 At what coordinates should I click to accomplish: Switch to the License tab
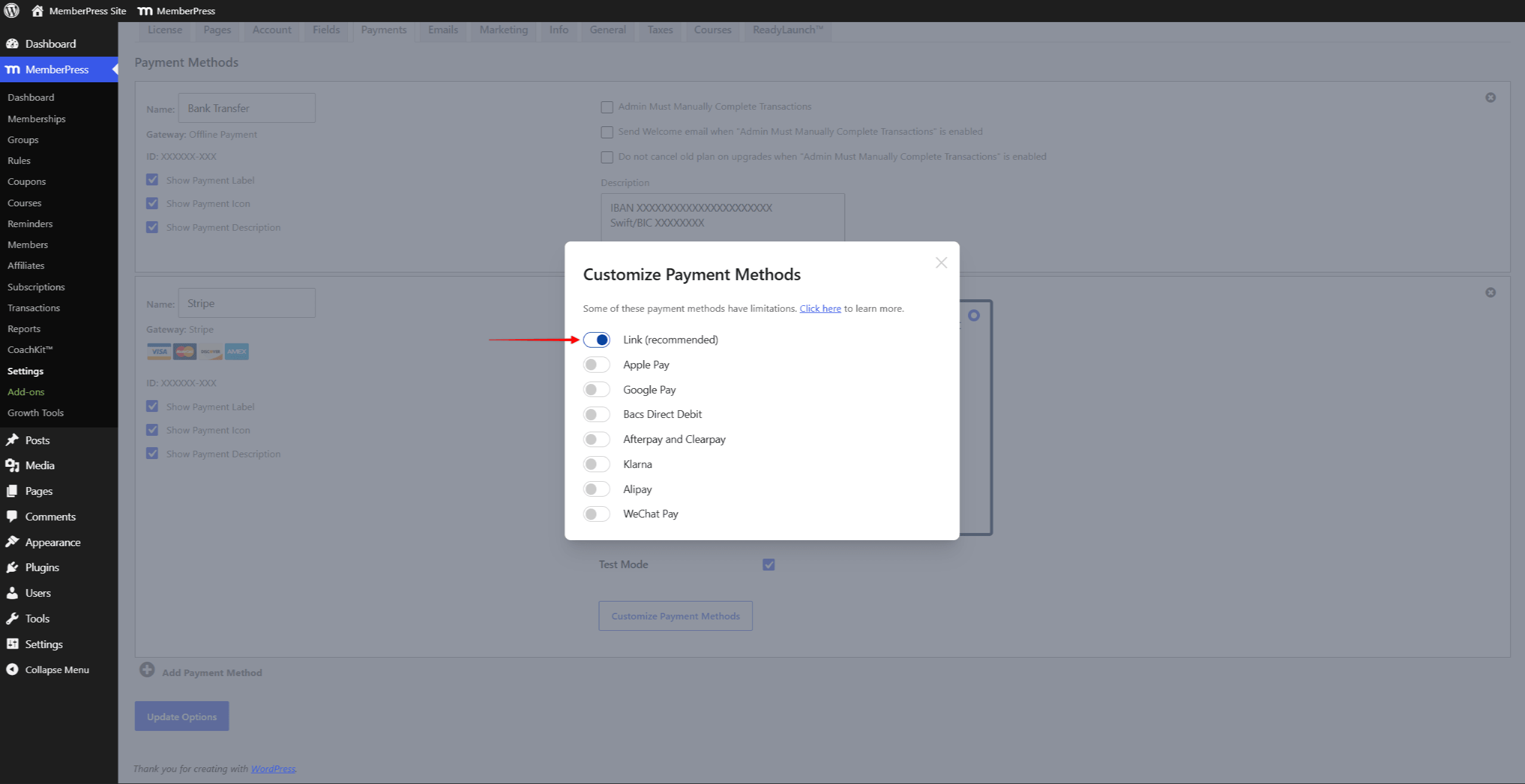point(165,30)
